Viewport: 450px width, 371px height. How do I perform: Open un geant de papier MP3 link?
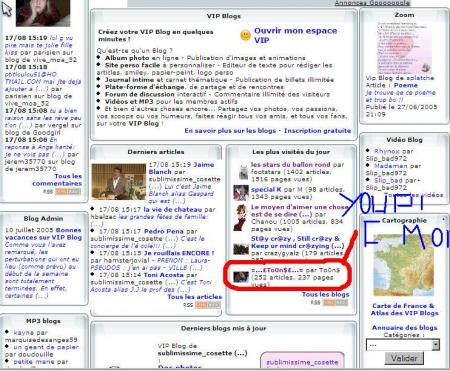tap(46, 347)
